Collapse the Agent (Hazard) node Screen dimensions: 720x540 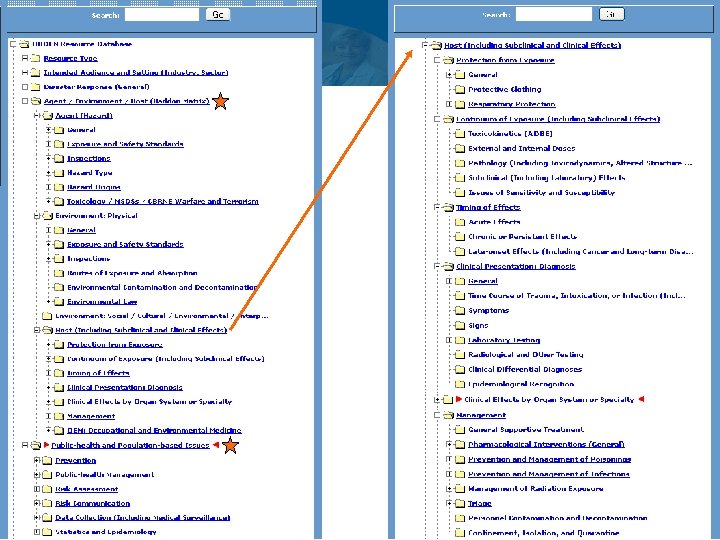(37, 115)
